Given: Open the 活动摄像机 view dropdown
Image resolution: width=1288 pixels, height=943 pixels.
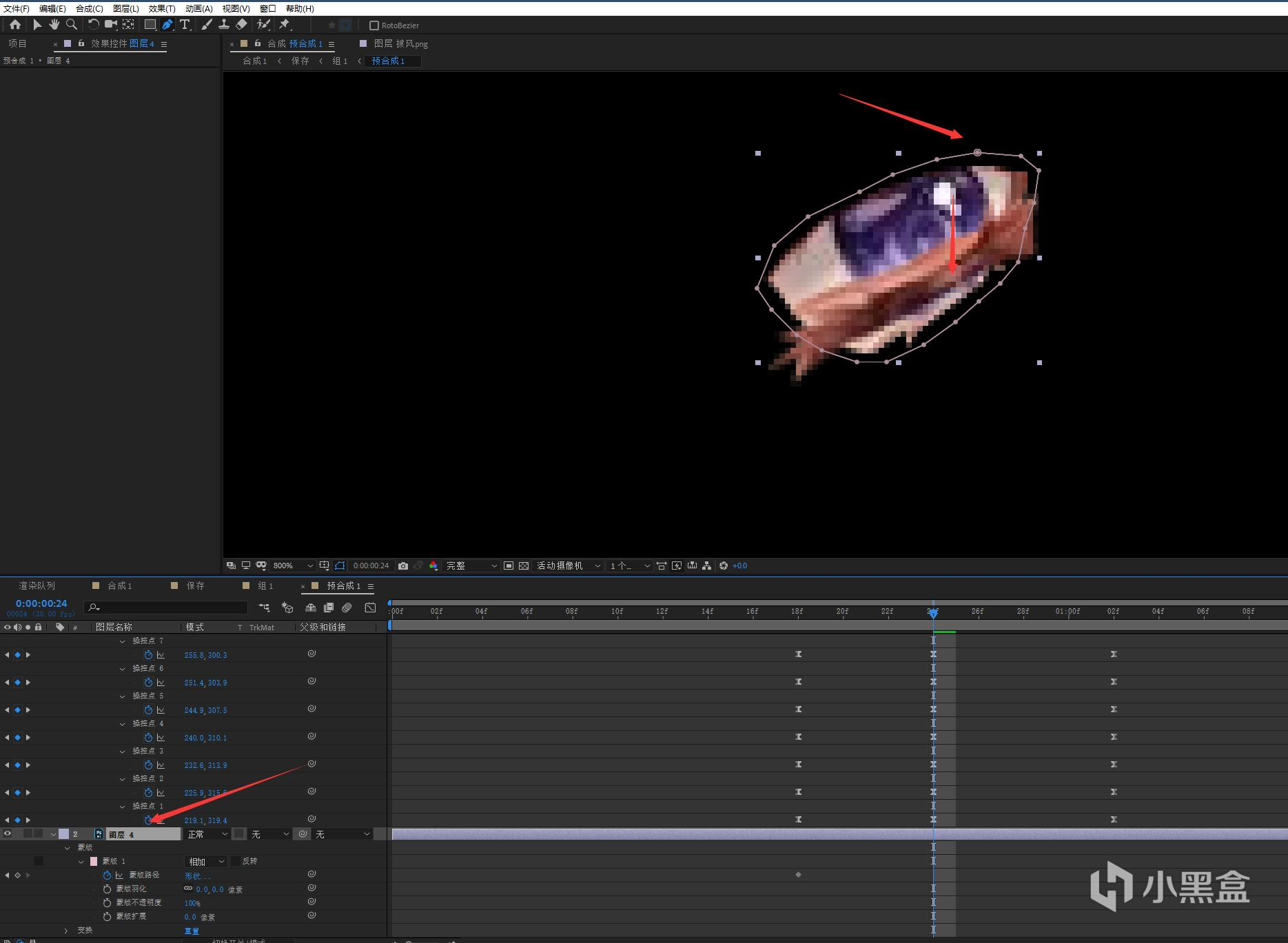Looking at the screenshot, I should point(569,566).
